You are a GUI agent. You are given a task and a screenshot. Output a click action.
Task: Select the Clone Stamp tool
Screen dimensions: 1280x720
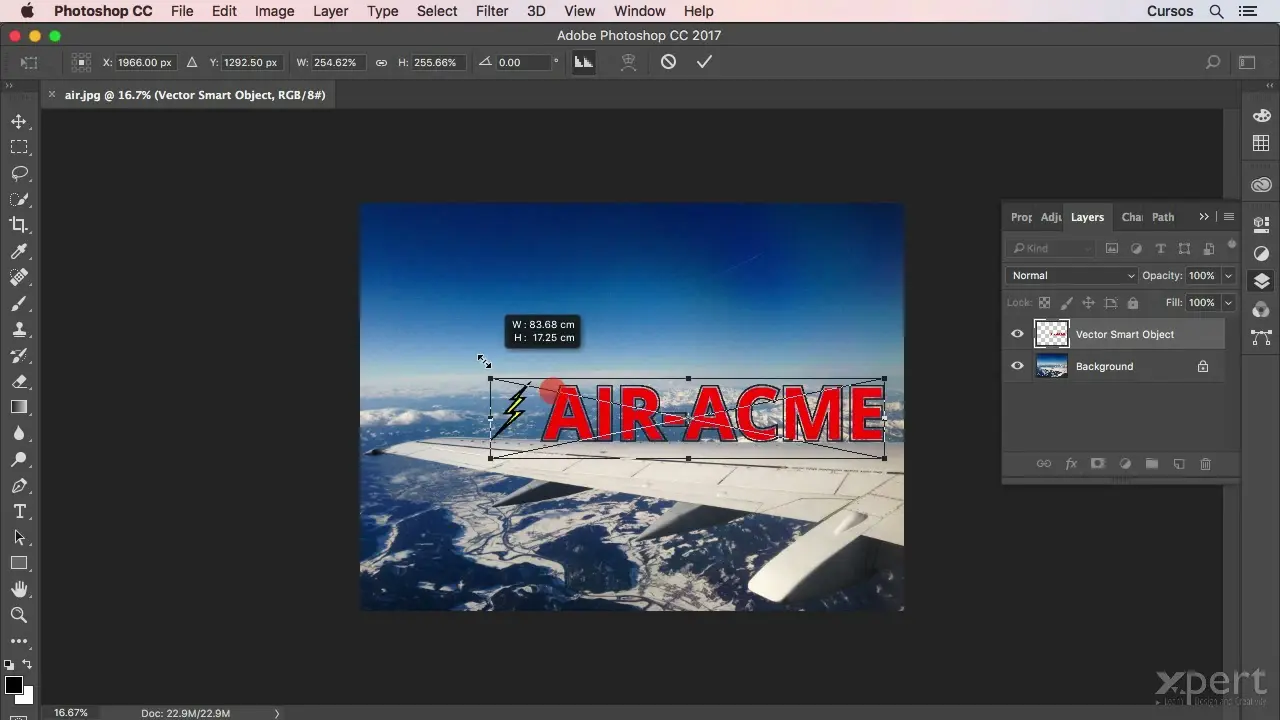pos(19,329)
